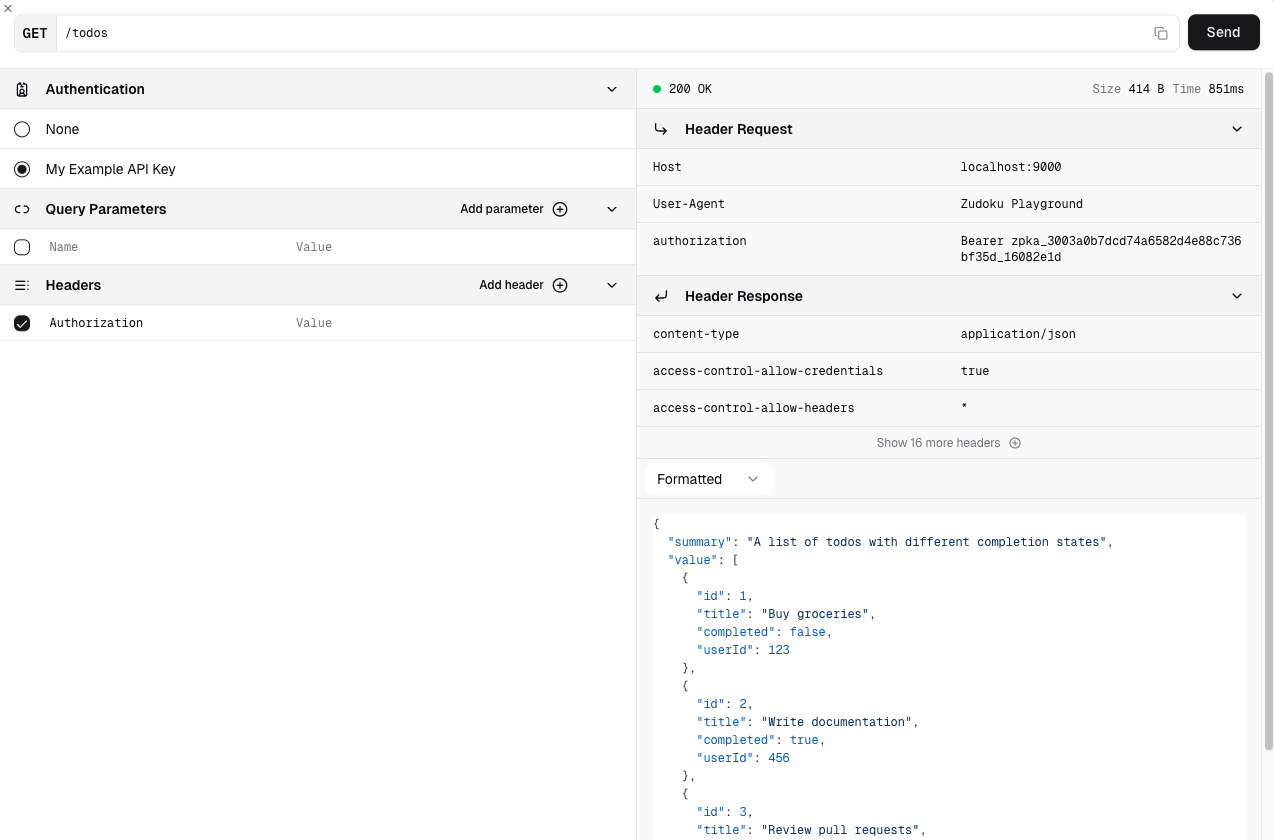1274x840 pixels.
Task: Click the Headers list icon
Action: tap(22, 285)
